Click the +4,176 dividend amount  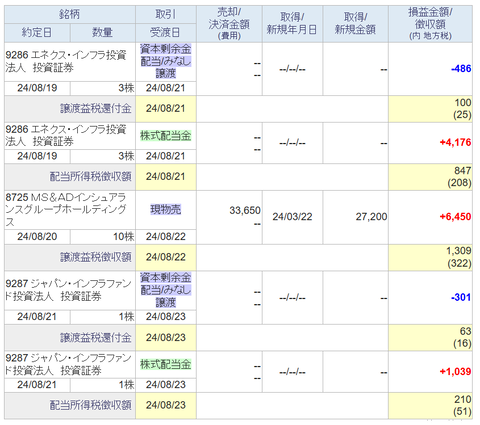[455, 143]
